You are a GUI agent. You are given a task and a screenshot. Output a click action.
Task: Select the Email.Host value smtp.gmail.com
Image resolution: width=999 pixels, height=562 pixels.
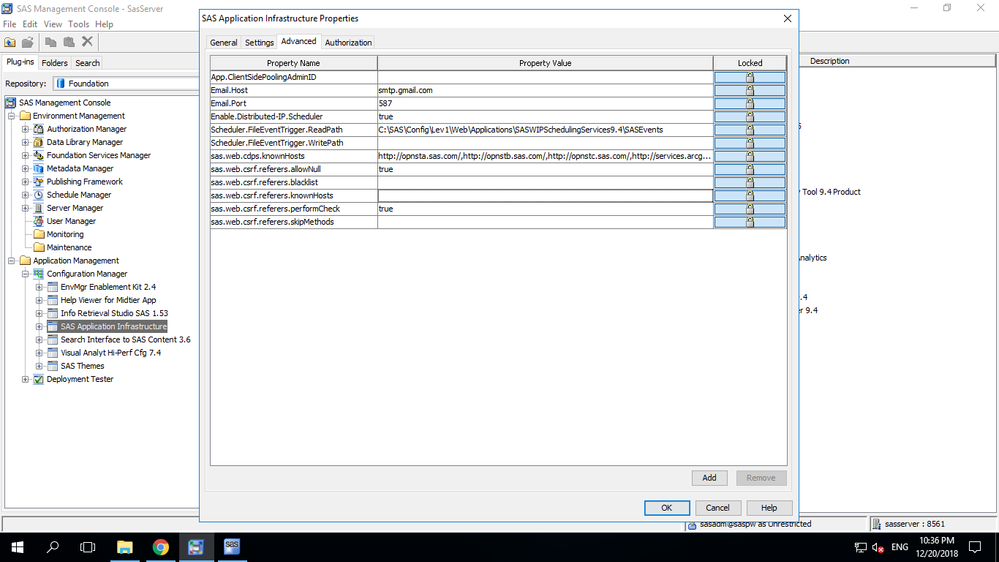[x=405, y=90]
